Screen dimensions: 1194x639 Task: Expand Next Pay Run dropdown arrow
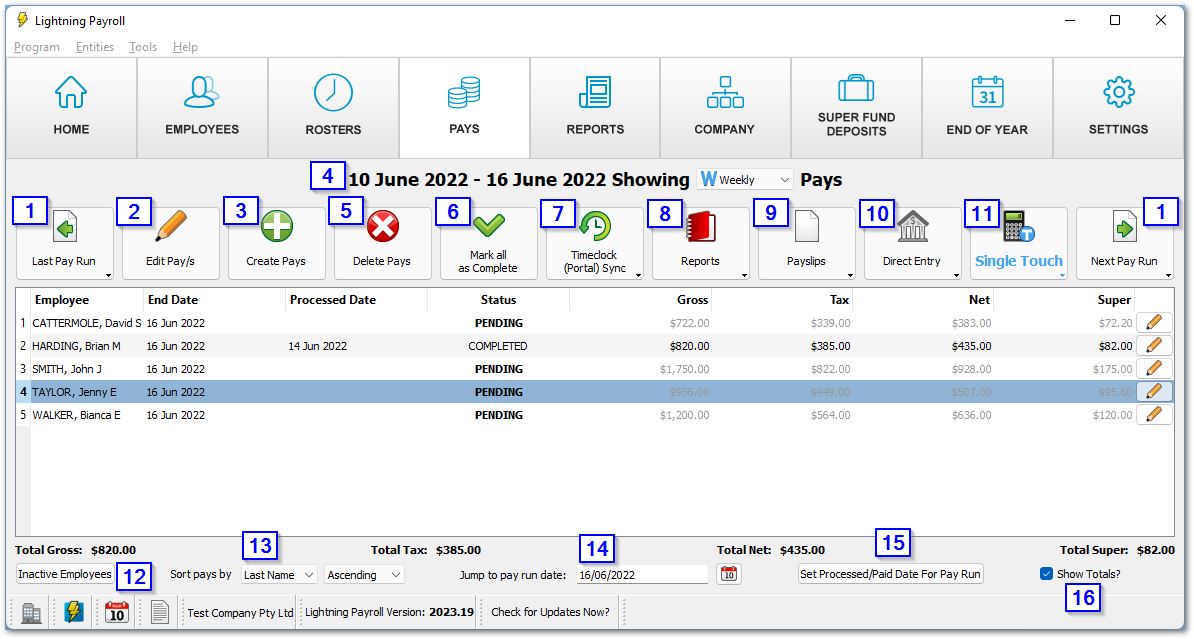1168,275
